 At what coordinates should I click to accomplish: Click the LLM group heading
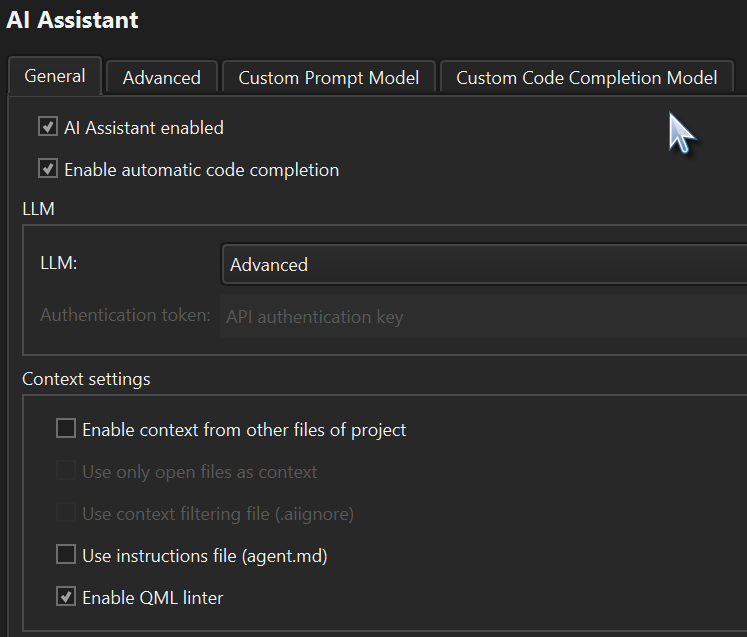coord(38,209)
